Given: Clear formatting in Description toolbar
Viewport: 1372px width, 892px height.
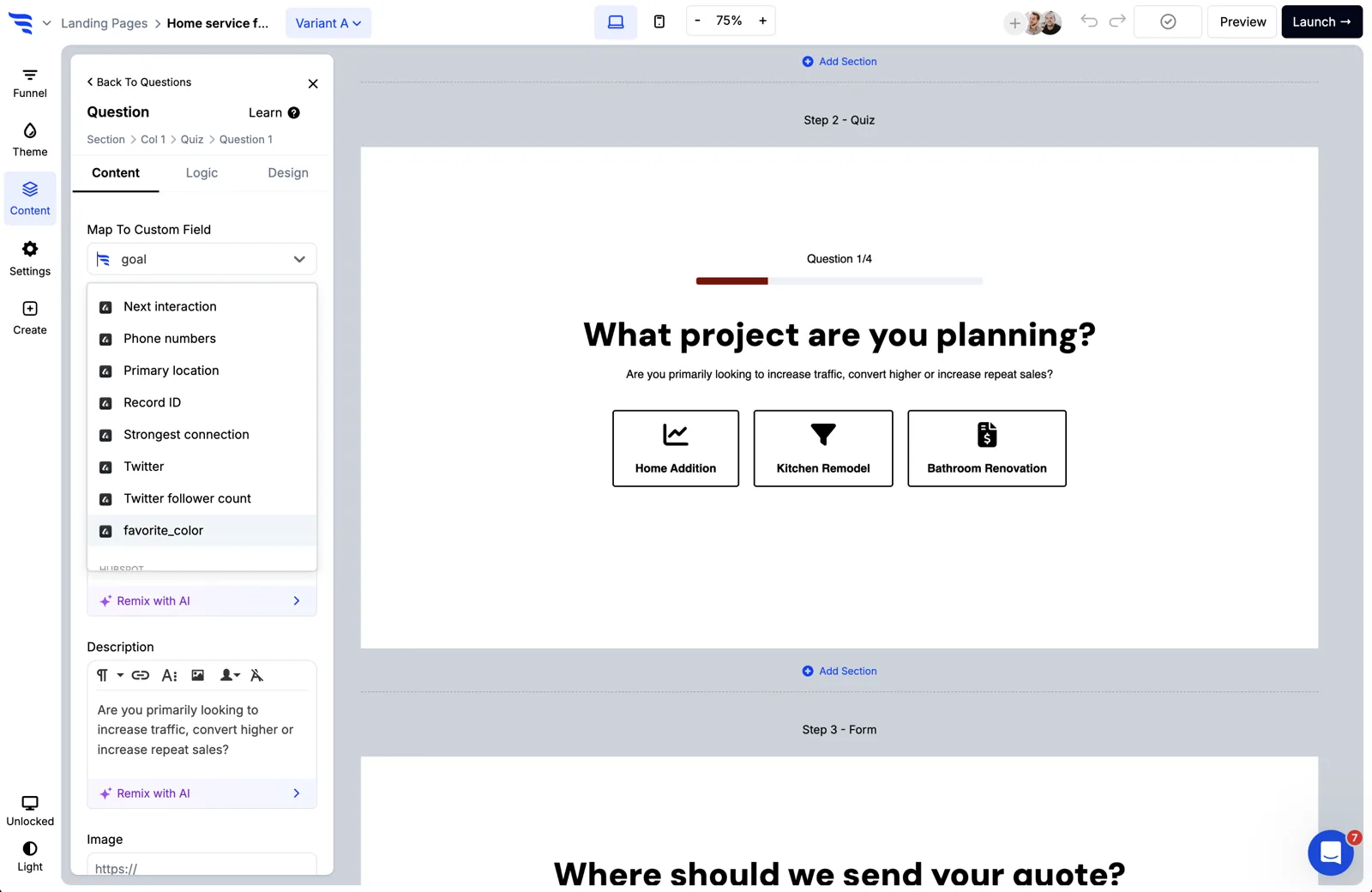Looking at the screenshot, I should pyautogui.click(x=256, y=675).
